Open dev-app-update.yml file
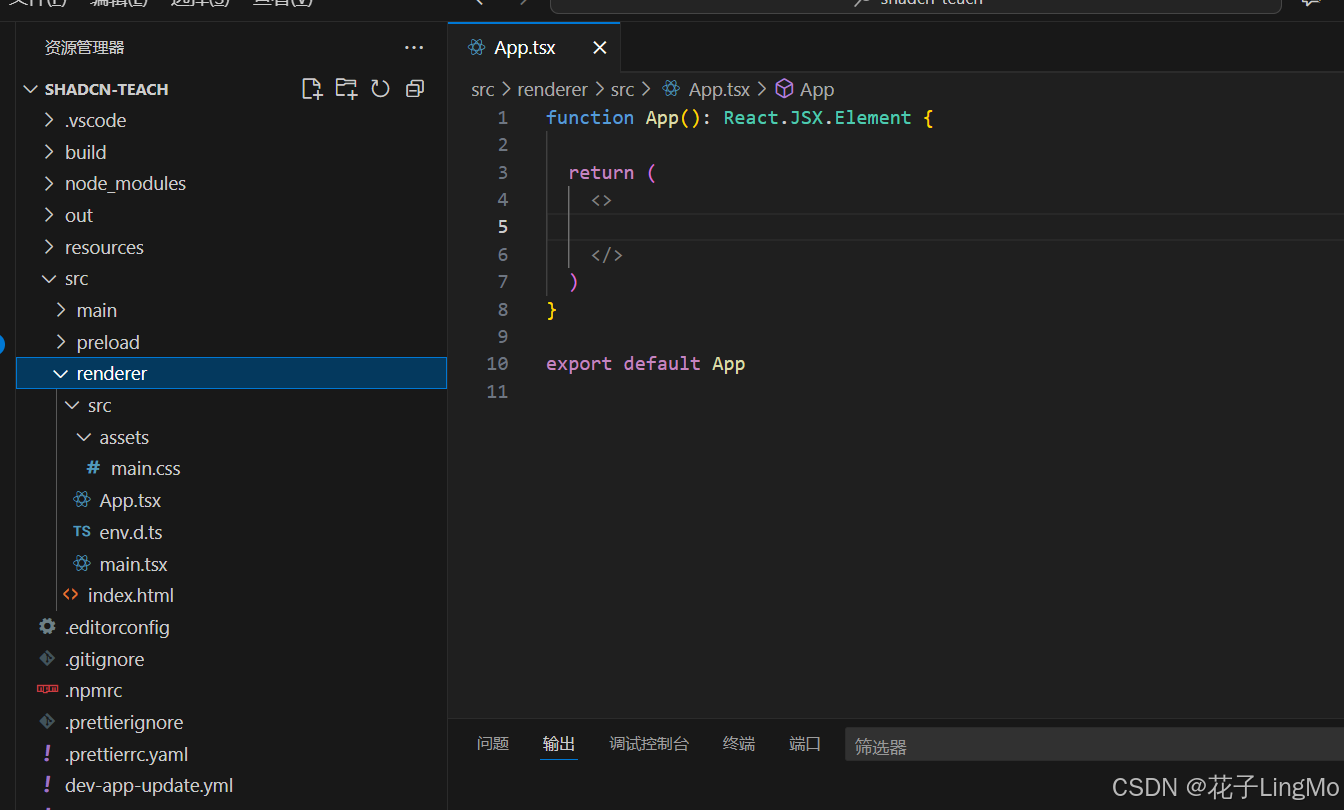The width and height of the screenshot is (1344, 810). tap(148, 785)
